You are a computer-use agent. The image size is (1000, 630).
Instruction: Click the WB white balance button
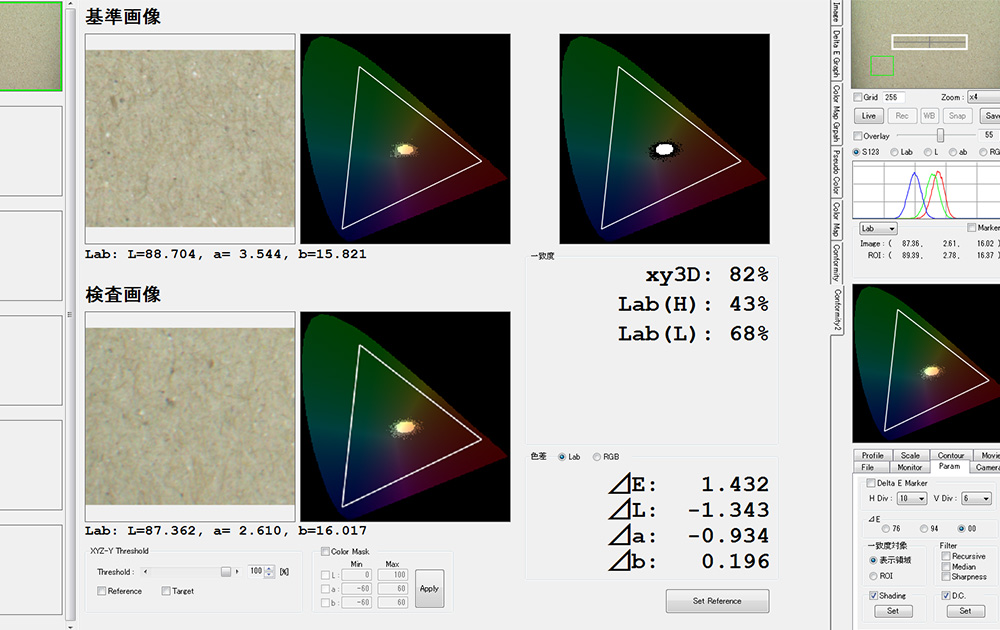click(x=929, y=116)
